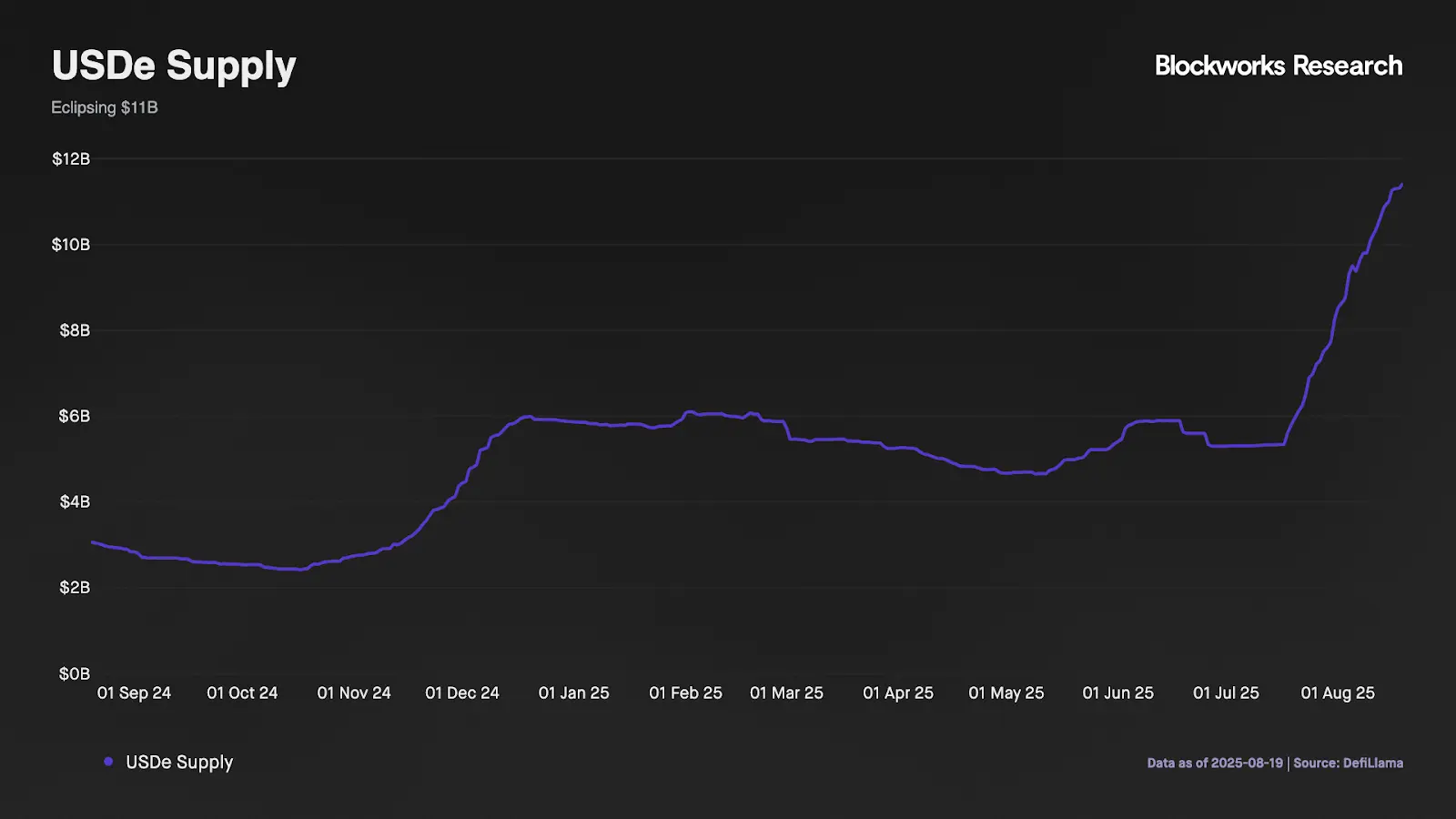This screenshot has height=819, width=1456.
Task: Click the 01 Nov 24 date label
Action: (x=354, y=693)
